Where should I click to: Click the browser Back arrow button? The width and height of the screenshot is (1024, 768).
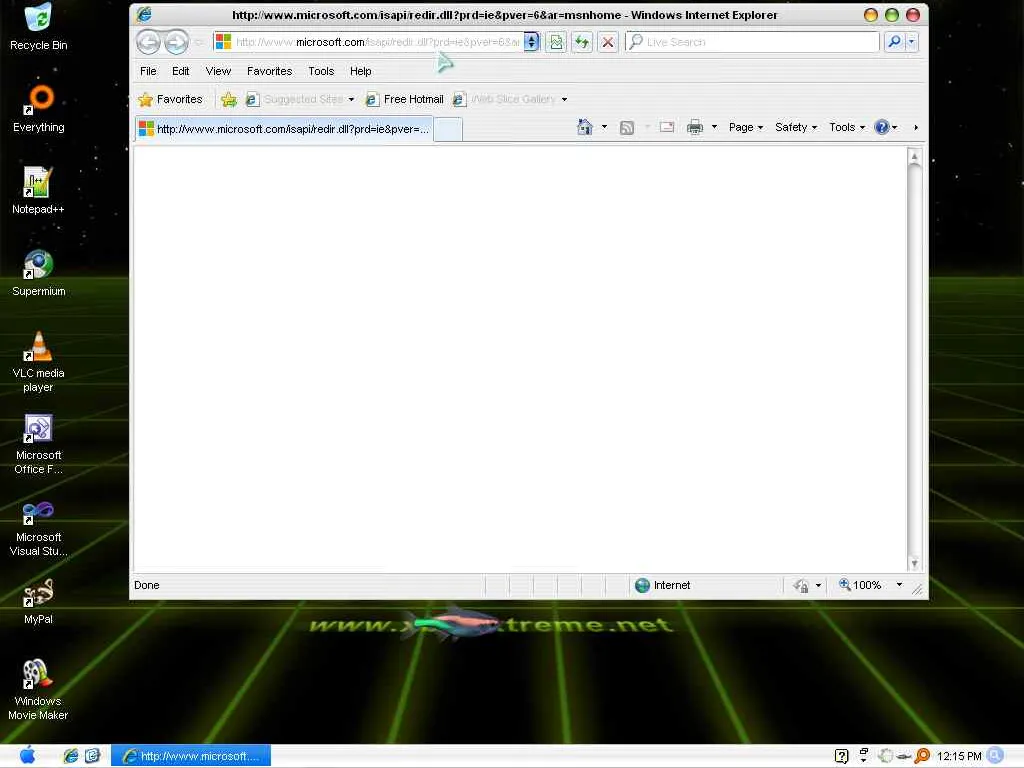[x=148, y=42]
